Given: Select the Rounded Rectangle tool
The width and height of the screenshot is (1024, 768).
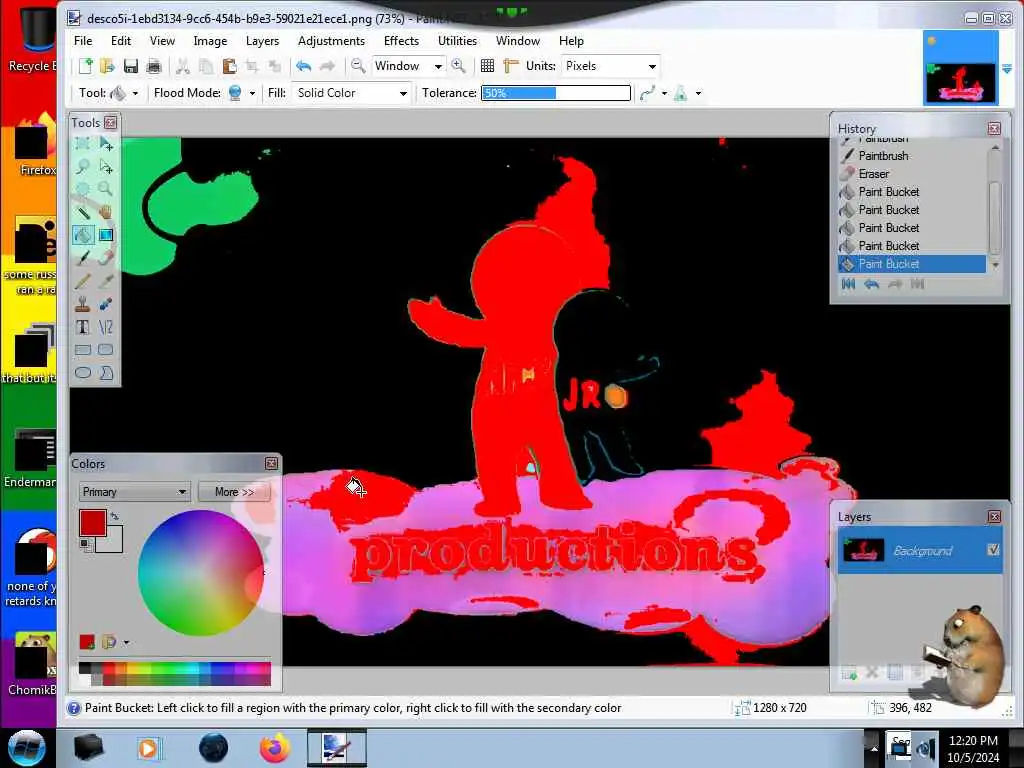Looking at the screenshot, I should [106, 350].
